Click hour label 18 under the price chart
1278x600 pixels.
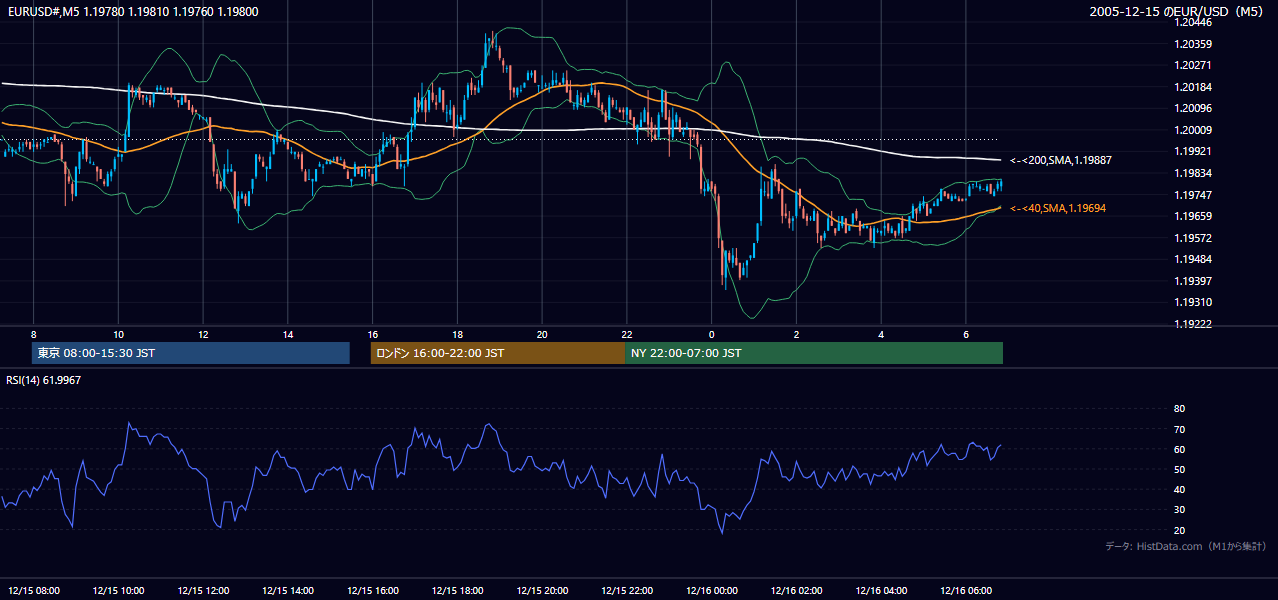coord(457,334)
